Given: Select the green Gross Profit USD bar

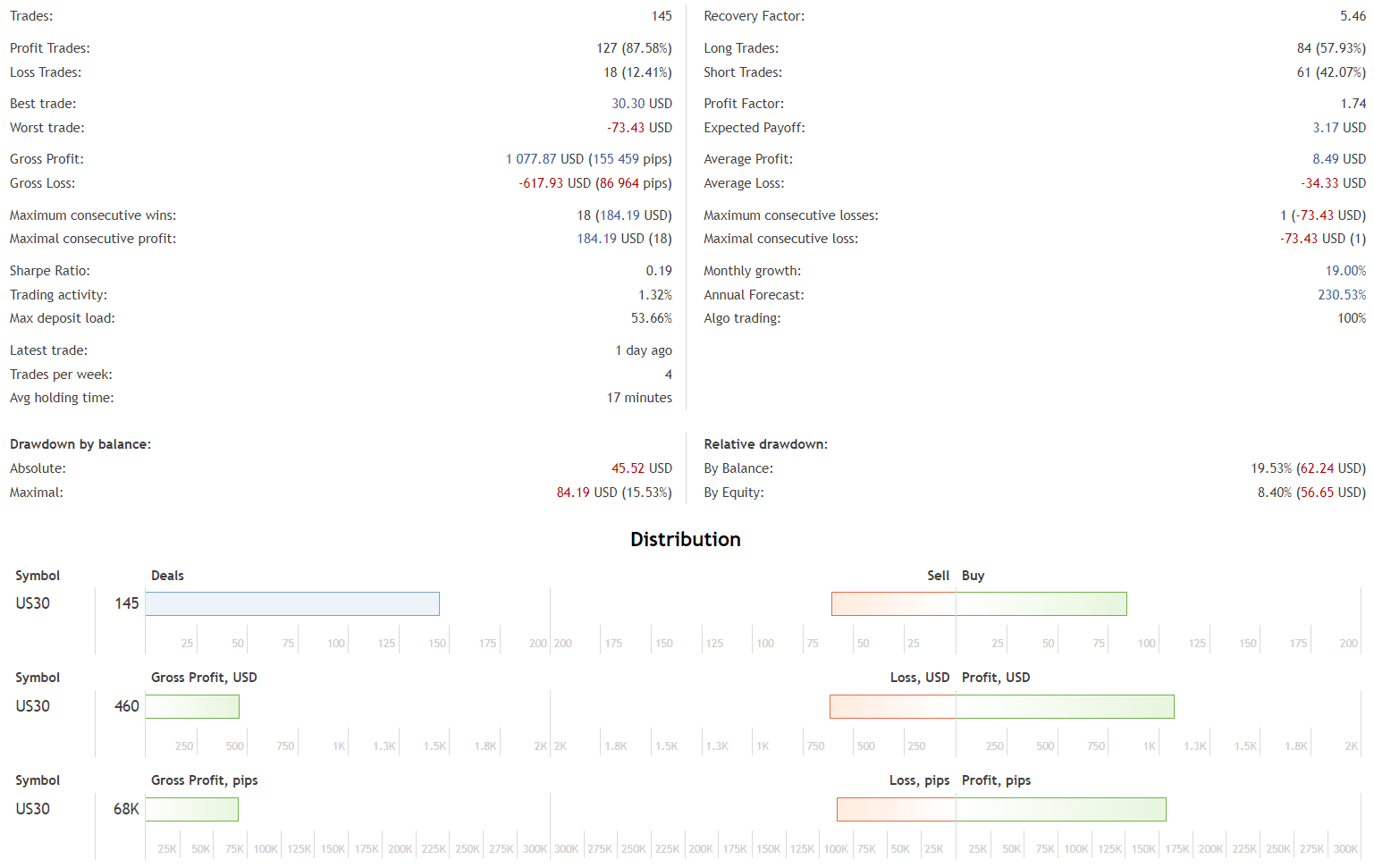Looking at the screenshot, I should pyautogui.click(x=192, y=706).
